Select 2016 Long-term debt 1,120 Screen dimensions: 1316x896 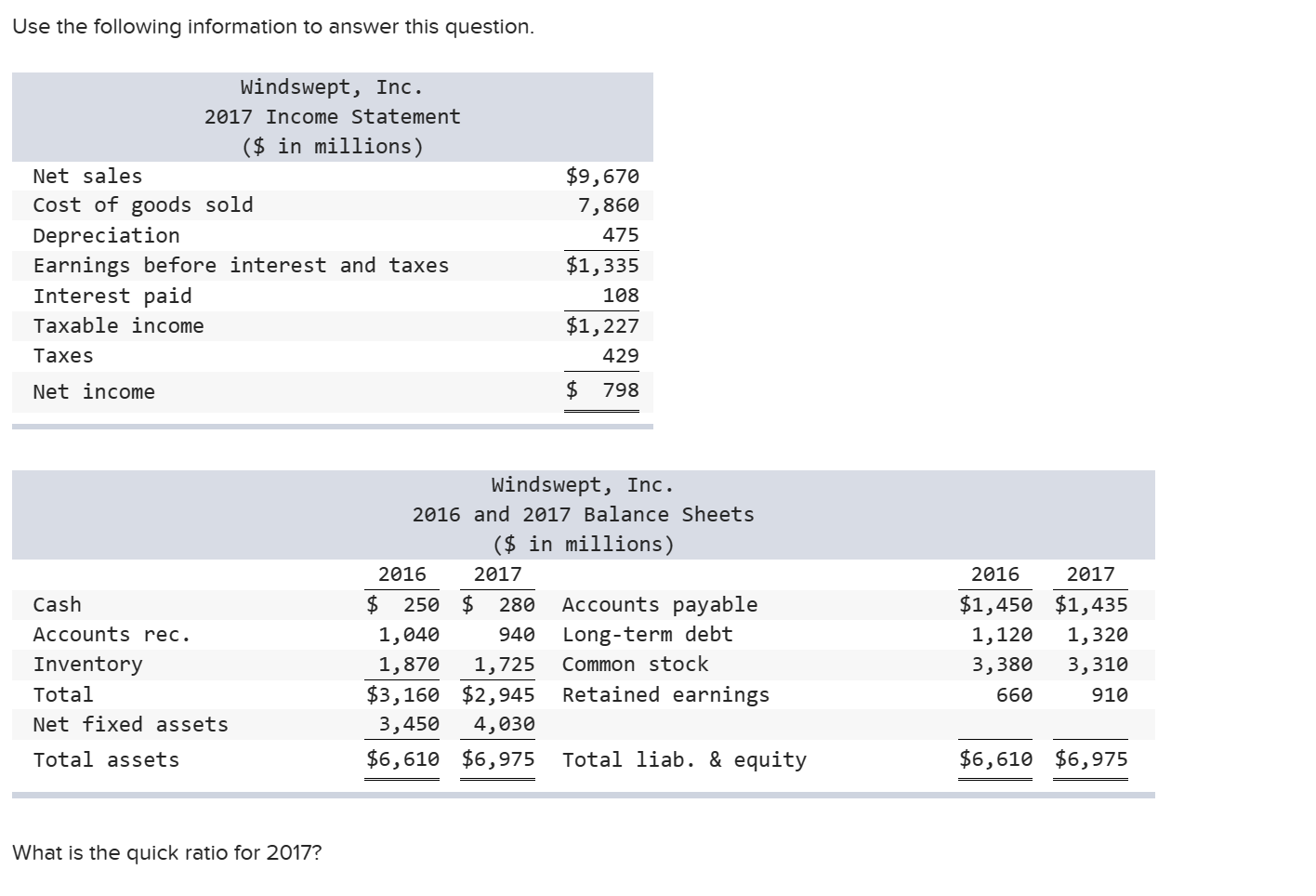point(1002,635)
